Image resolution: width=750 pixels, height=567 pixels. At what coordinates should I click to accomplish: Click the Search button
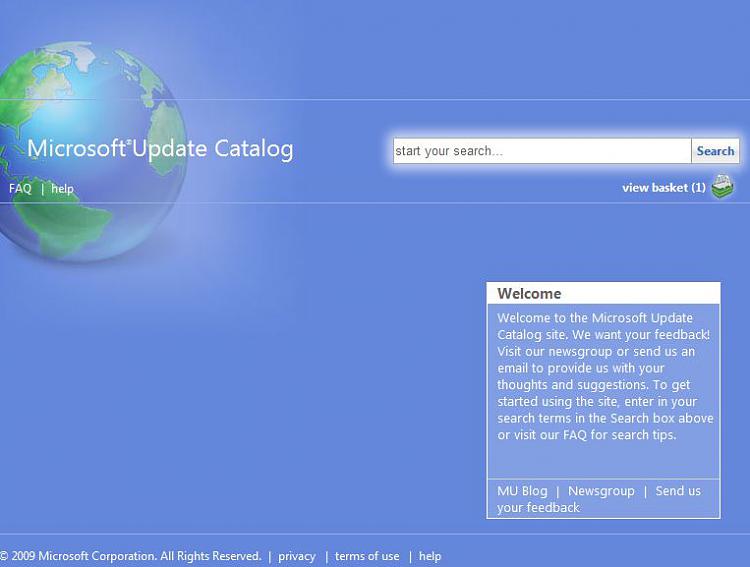[x=715, y=151]
